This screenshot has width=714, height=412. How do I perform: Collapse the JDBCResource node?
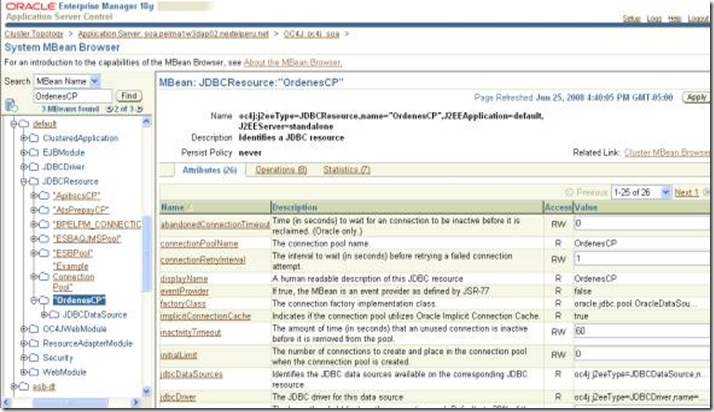[24, 181]
